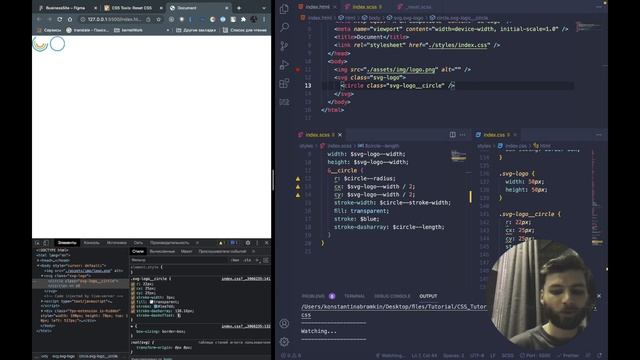Screen dimensions: 640x360
Task: Click the warning icon beside the r: $circle--radius line
Action: tap(298, 179)
